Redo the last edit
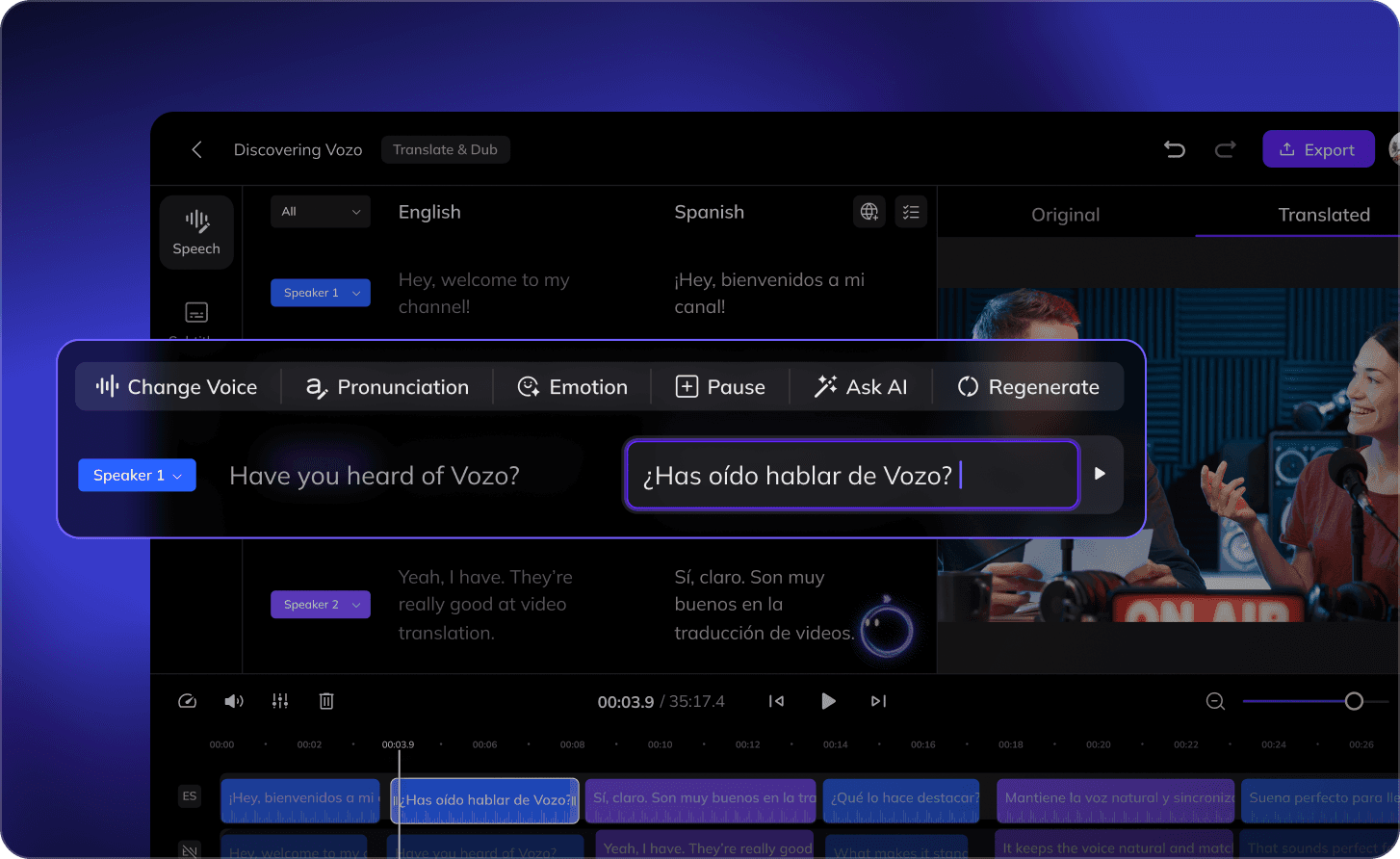The width and height of the screenshot is (1400, 859). tap(1225, 149)
